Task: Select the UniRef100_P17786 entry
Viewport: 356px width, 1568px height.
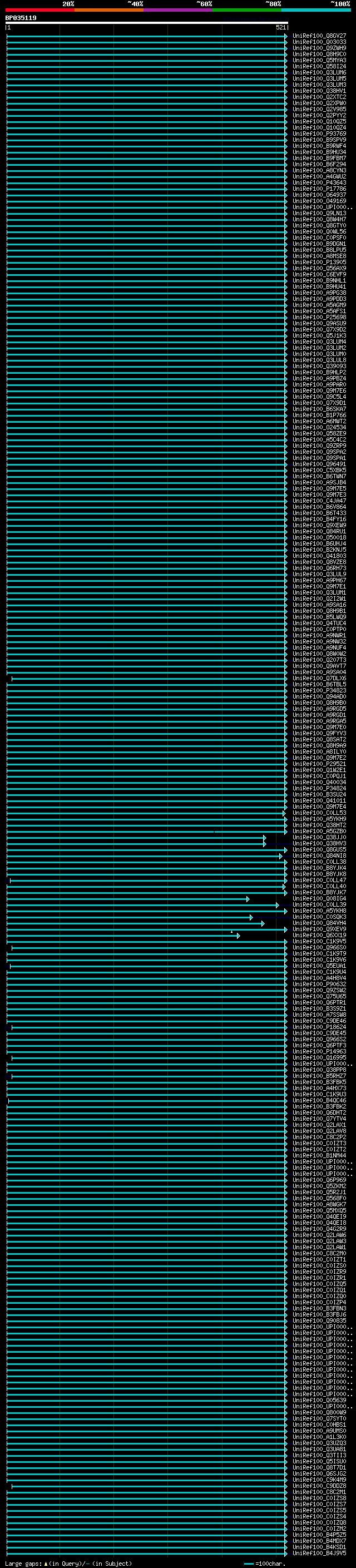Action: pos(319,189)
